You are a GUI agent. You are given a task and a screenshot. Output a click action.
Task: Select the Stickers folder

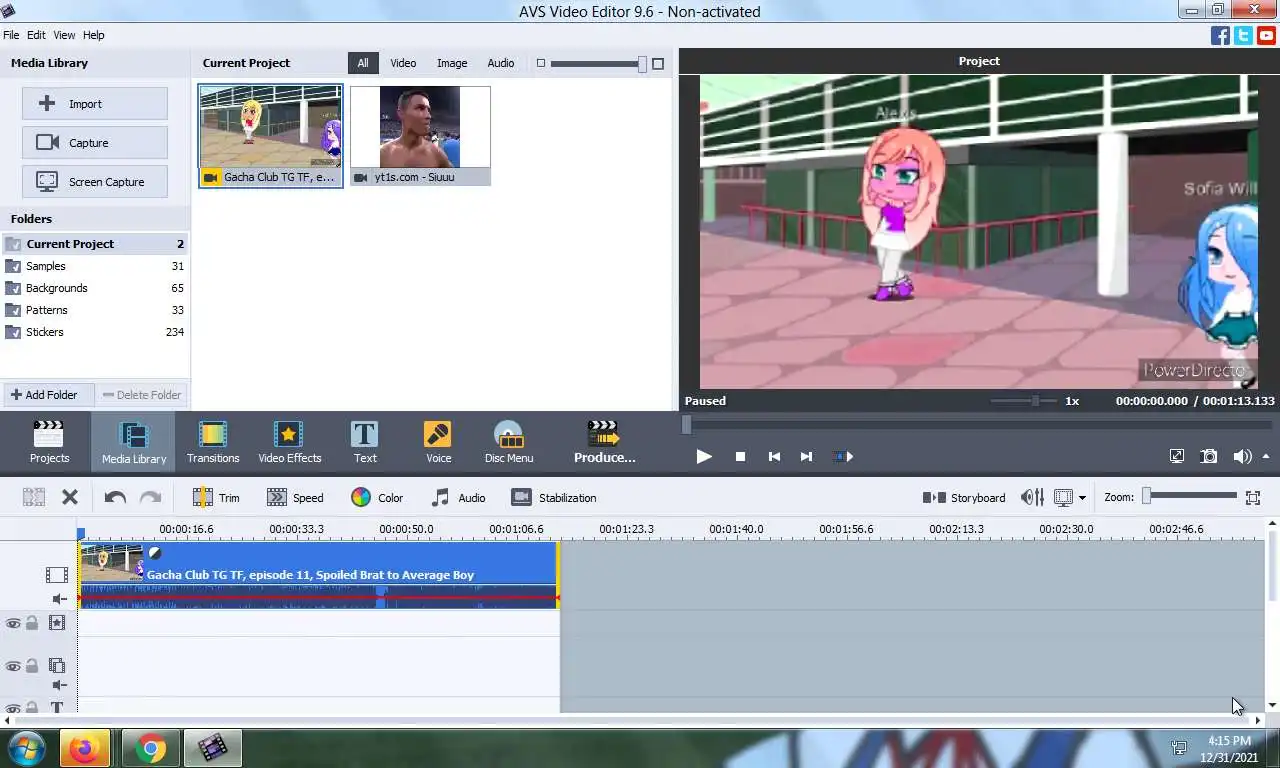click(x=95, y=332)
